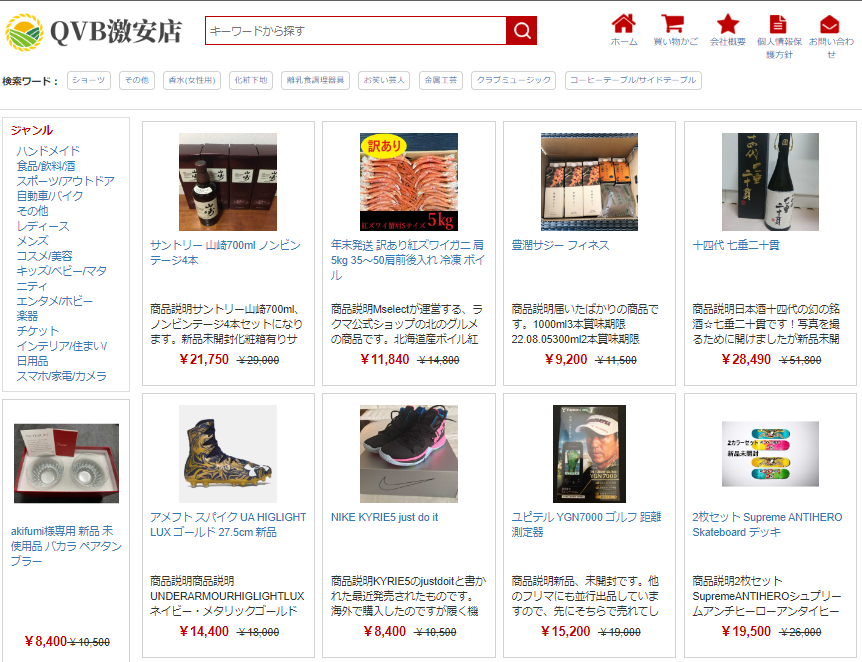Click the 商品説明サントリー山崎700ml description text
The width and height of the screenshot is (862, 662).
[226, 324]
